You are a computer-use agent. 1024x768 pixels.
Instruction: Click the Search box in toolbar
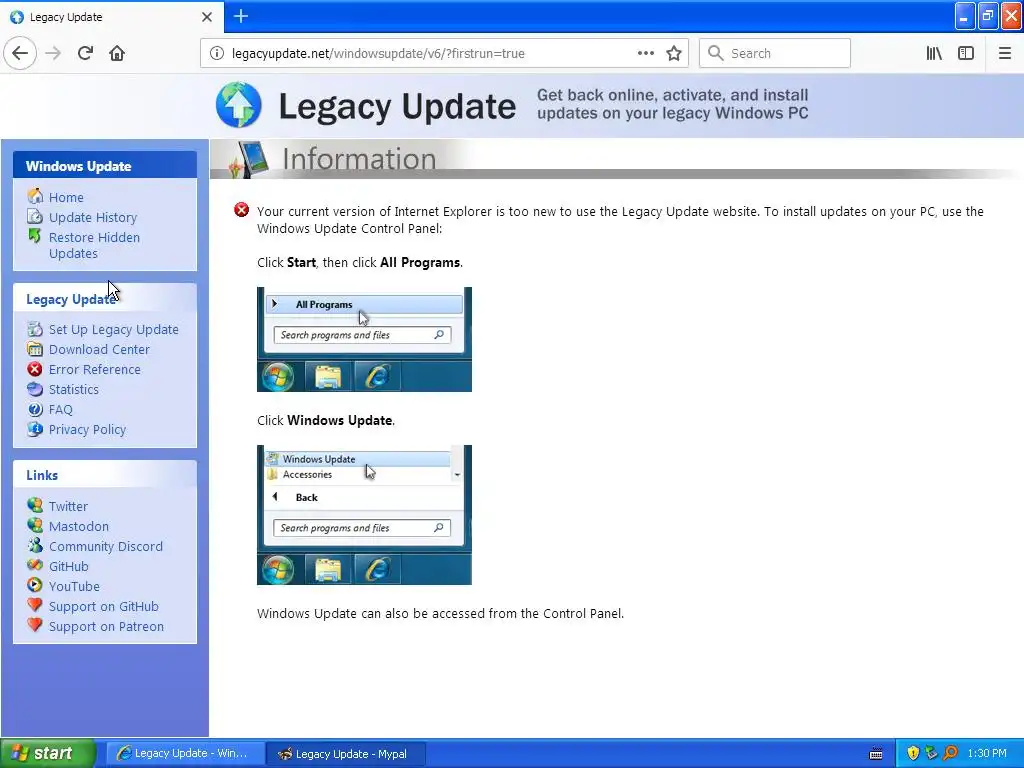point(775,54)
